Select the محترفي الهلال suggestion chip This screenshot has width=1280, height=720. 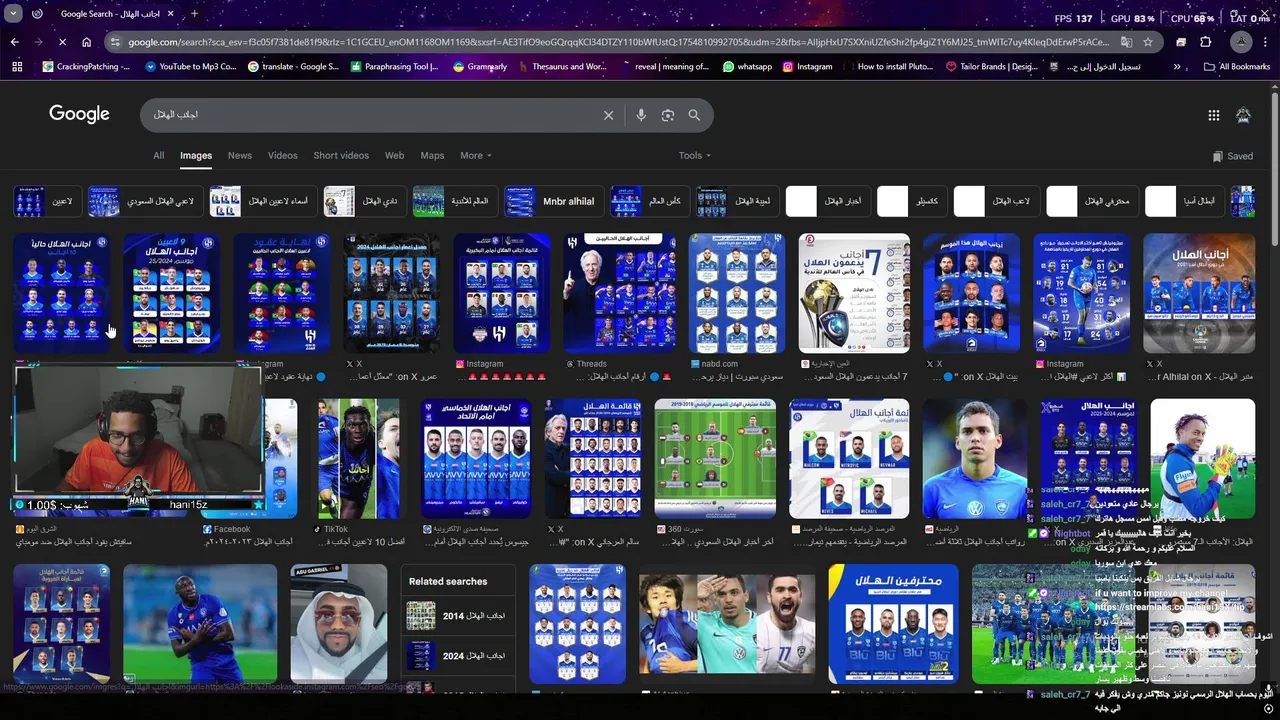pos(1091,201)
